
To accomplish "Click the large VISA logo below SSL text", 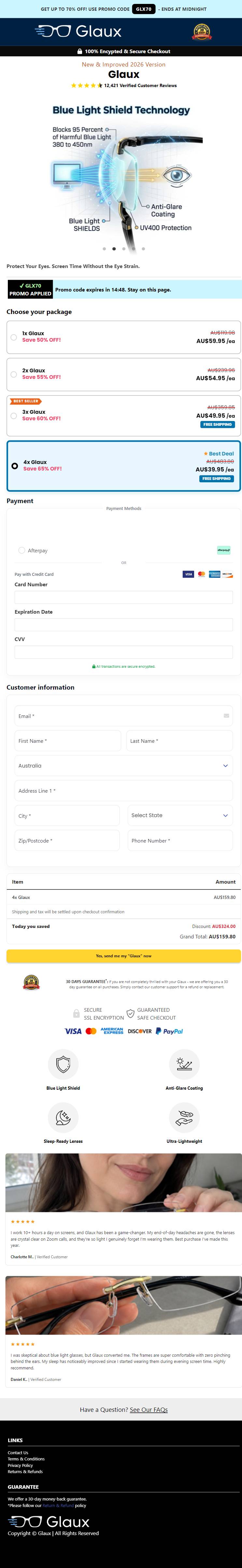I will point(73,1031).
